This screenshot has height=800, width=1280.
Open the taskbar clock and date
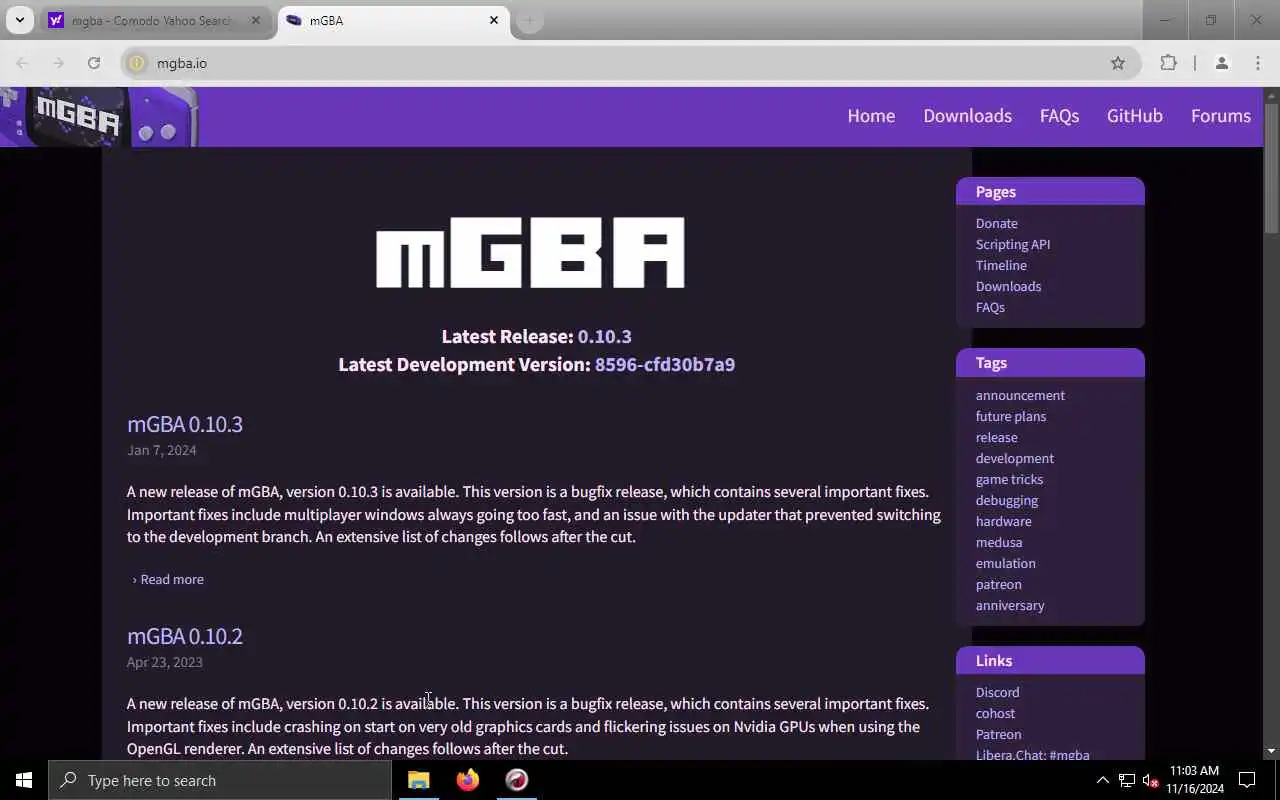pos(1194,780)
